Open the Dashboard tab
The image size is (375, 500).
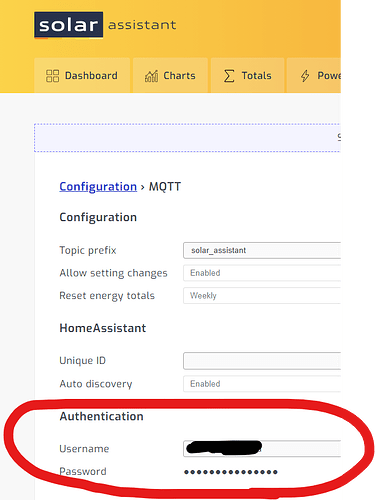82,75
